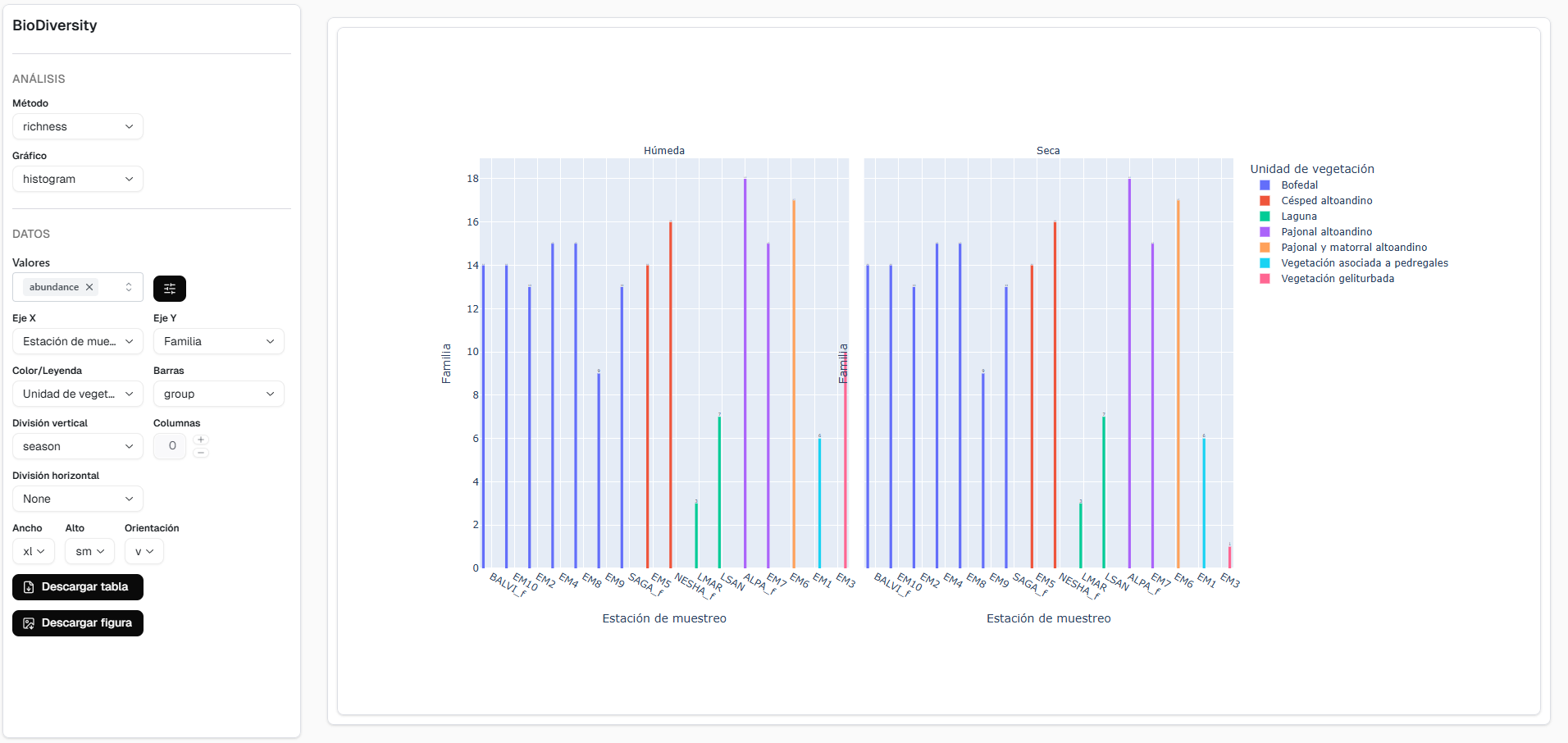Remove abundance chip with its X icon
This screenshot has height=743, width=1568.
tap(89, 287)
